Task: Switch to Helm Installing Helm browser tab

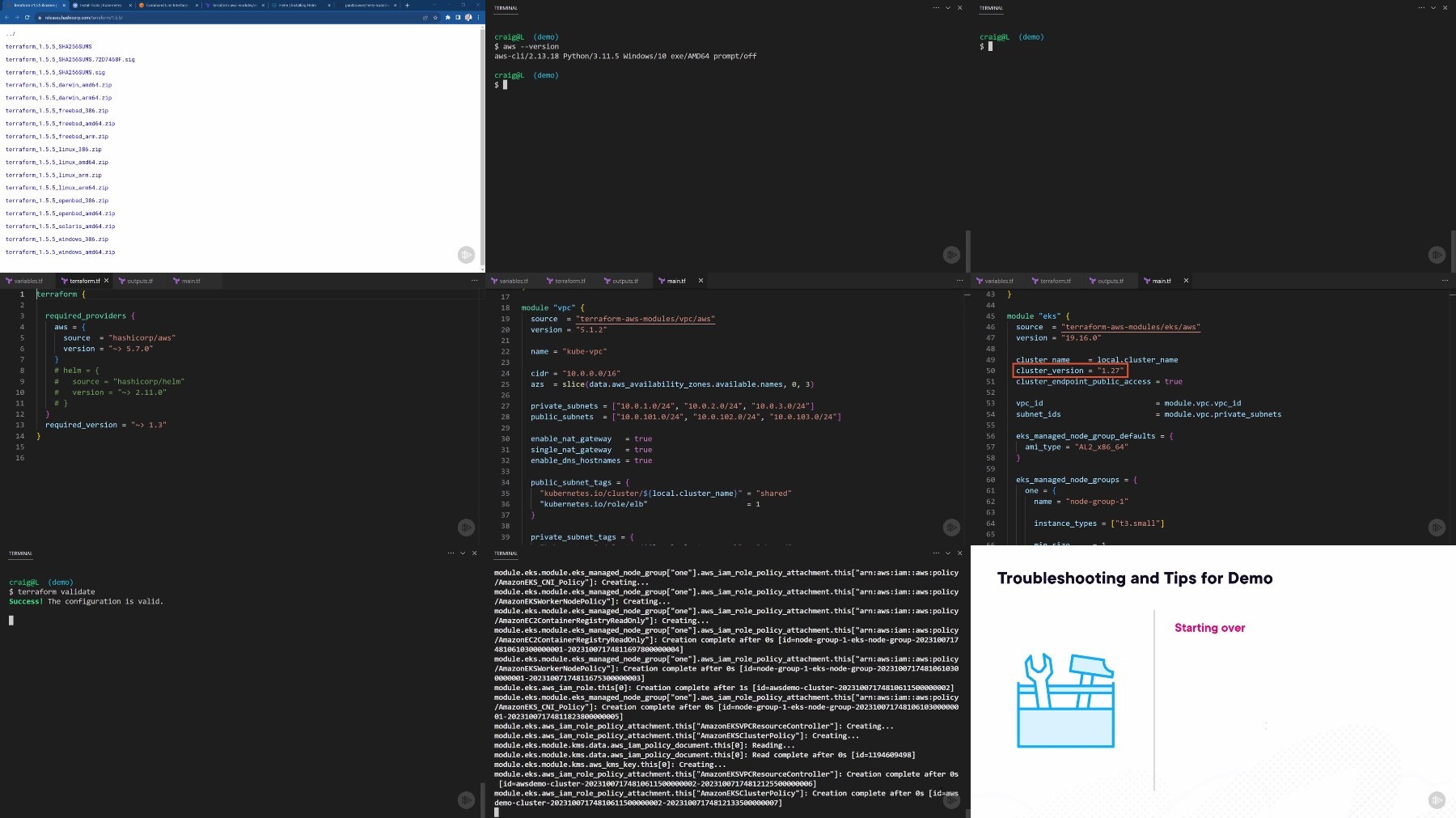Action: click(x=299, y=5)
